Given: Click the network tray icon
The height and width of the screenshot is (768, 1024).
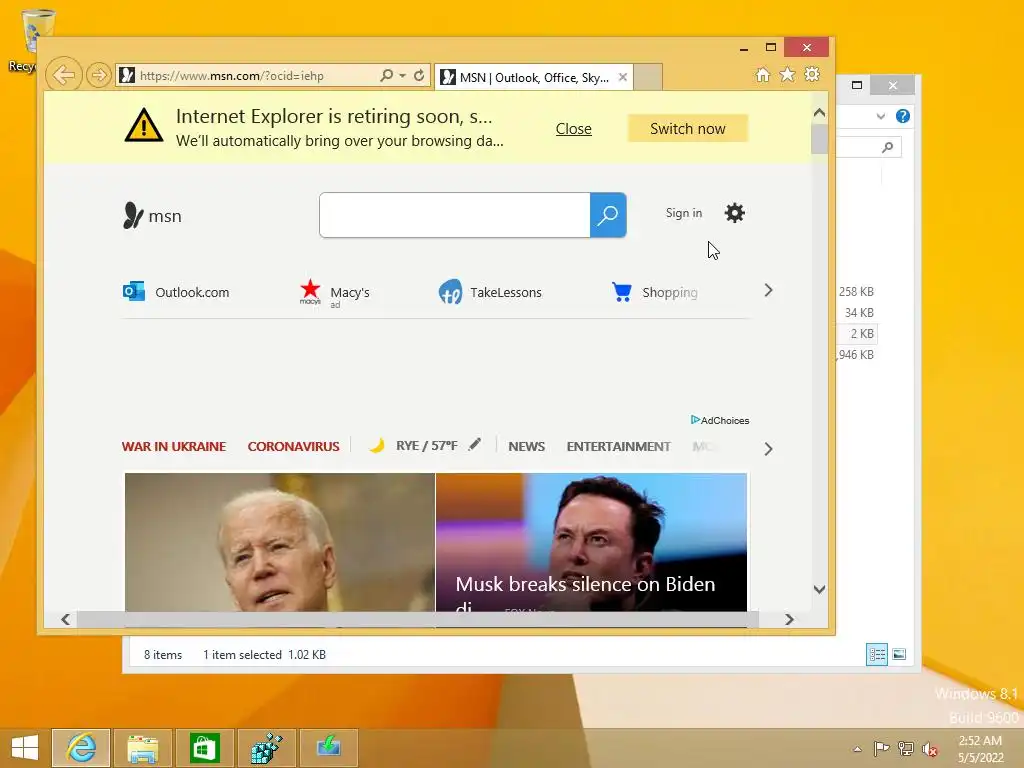Looking at the screenshot, I should [x=905, y=748].
